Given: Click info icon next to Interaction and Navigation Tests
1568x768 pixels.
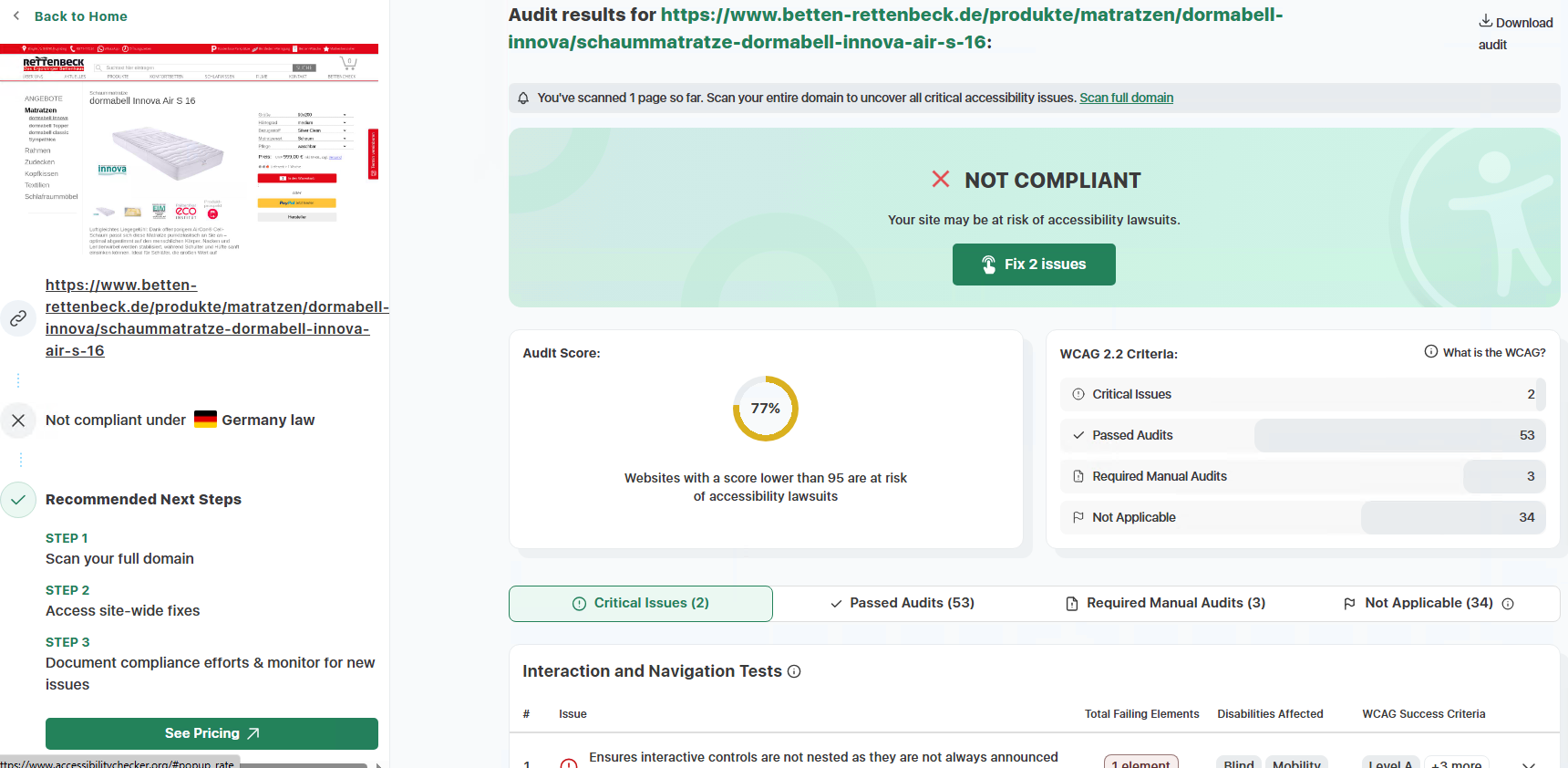Looking at the screenshot, I should click(x=794, y=671).
